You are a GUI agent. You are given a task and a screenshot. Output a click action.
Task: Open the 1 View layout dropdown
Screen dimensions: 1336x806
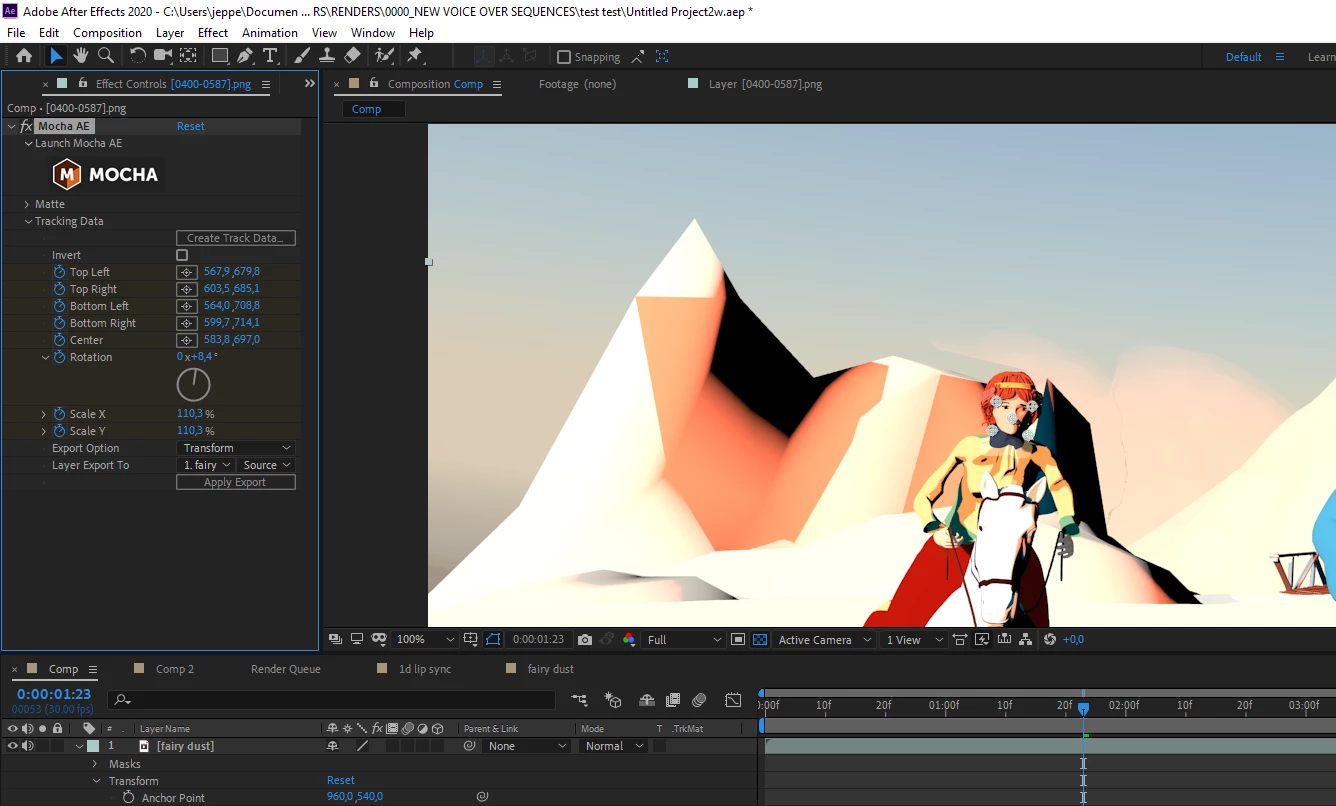[914, 640]
